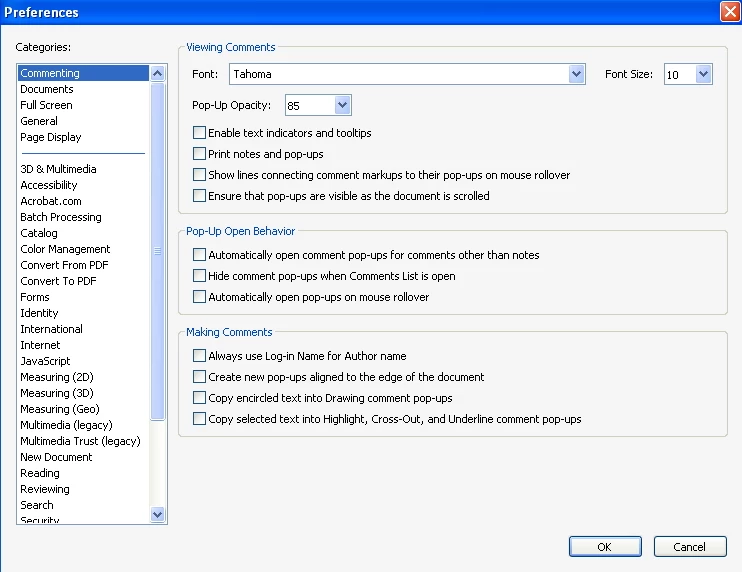Toggle Hide comment pop-ups when Comments List open

click(x=199, y=275)
